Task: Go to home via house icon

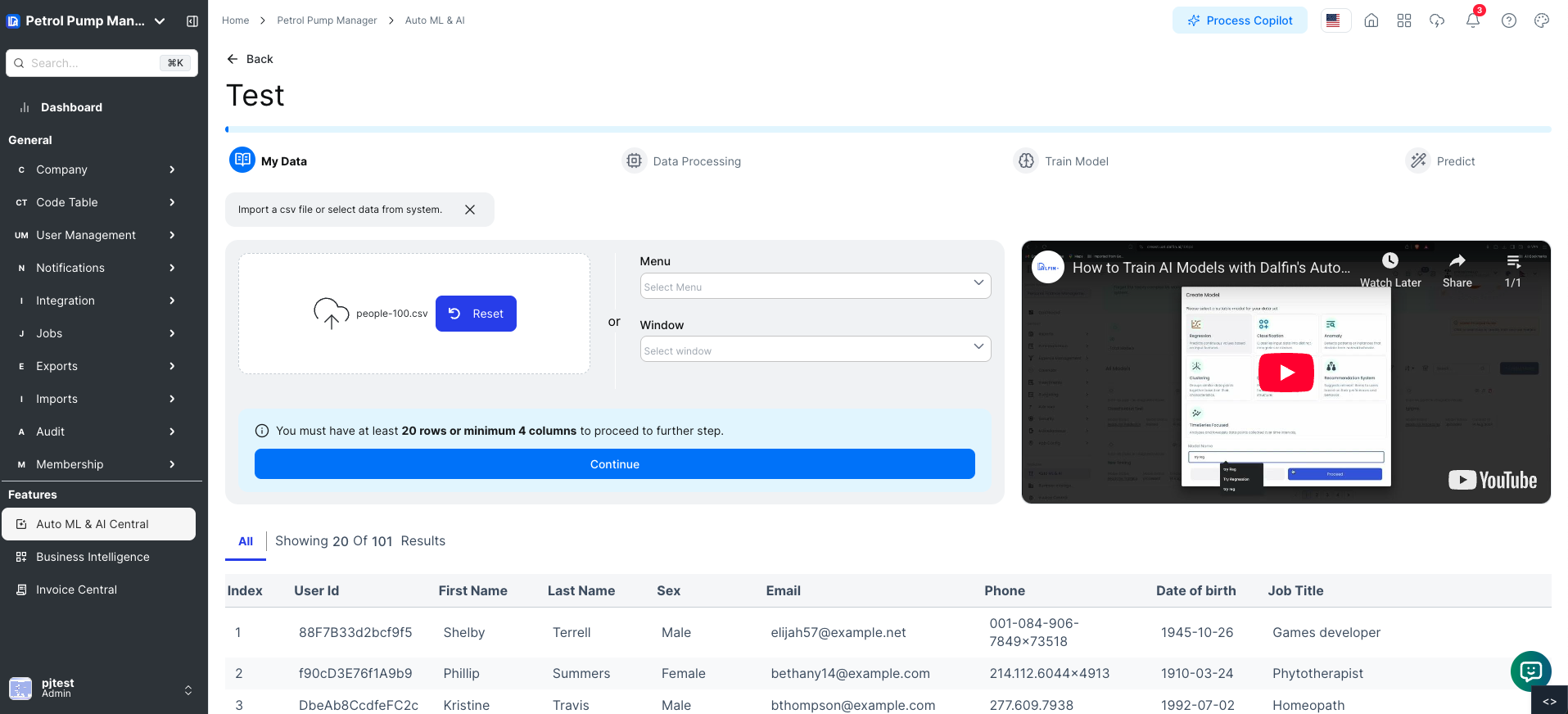Action: (1371, 20)
